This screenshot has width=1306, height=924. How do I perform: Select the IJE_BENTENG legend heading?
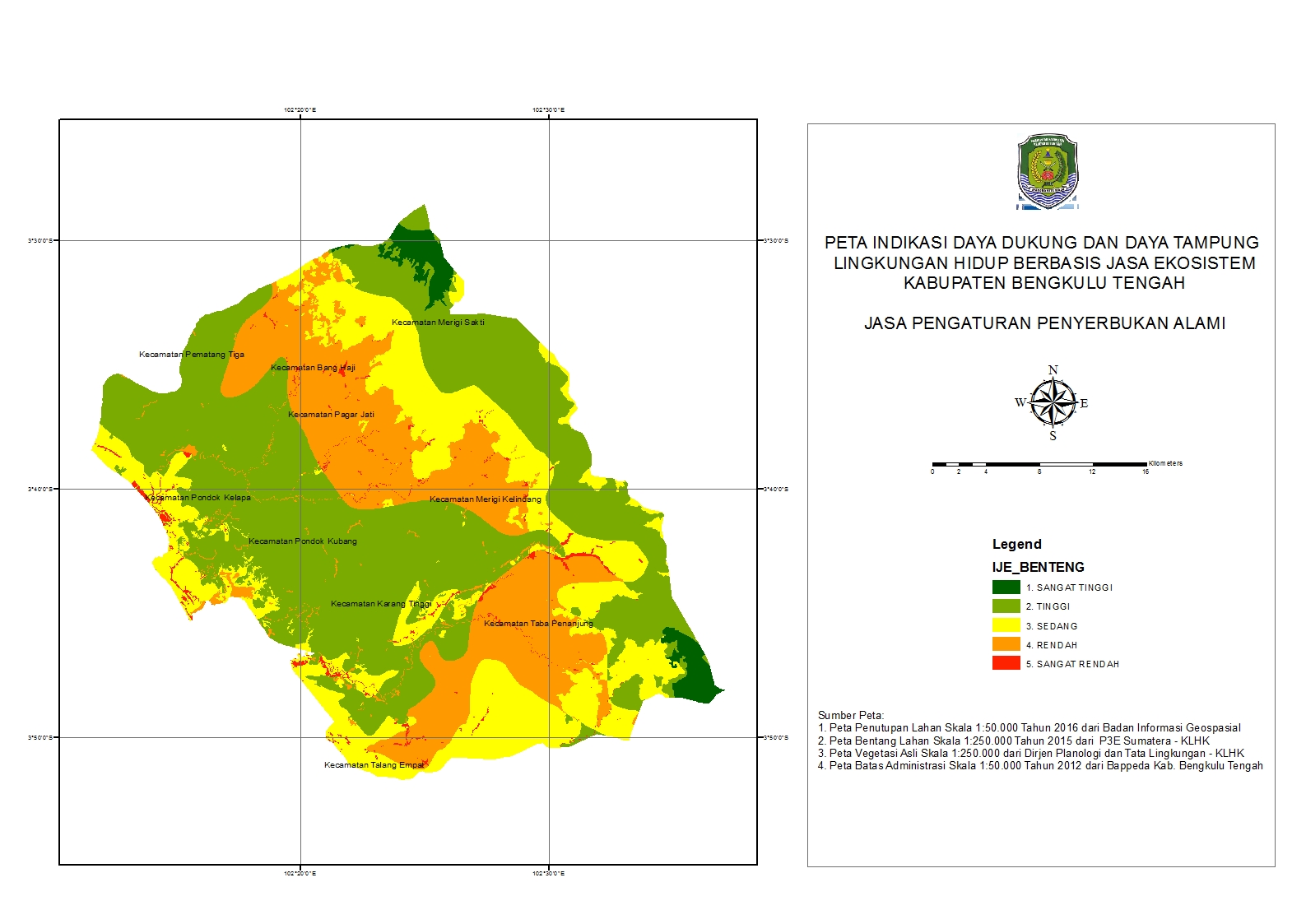[1038, 567]
